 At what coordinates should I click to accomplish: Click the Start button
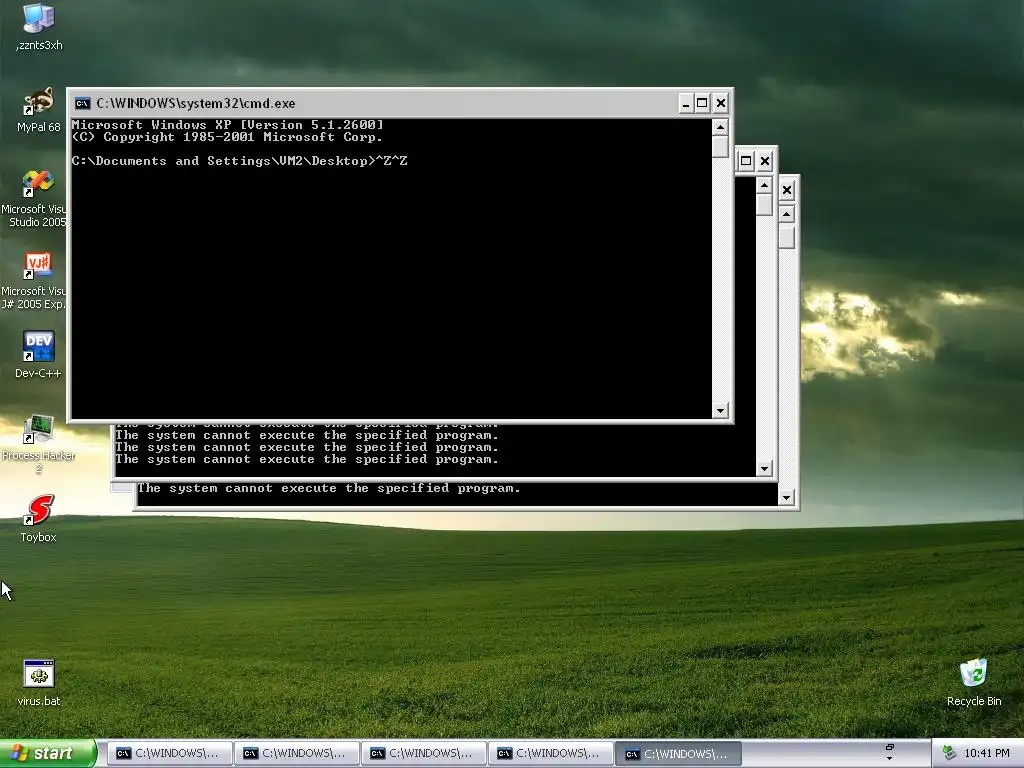[48, 754]
